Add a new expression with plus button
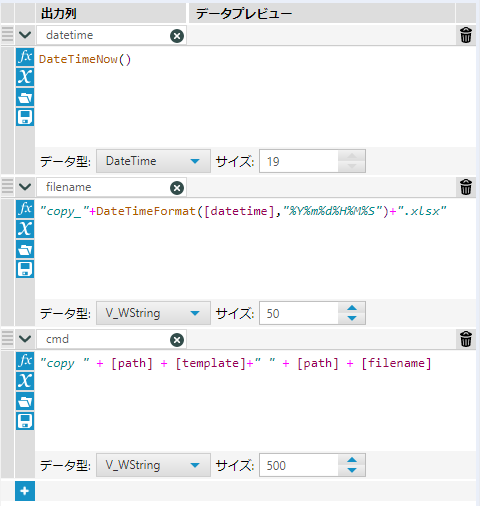Viewport: 480px width, 506px height. click(25, 491)
